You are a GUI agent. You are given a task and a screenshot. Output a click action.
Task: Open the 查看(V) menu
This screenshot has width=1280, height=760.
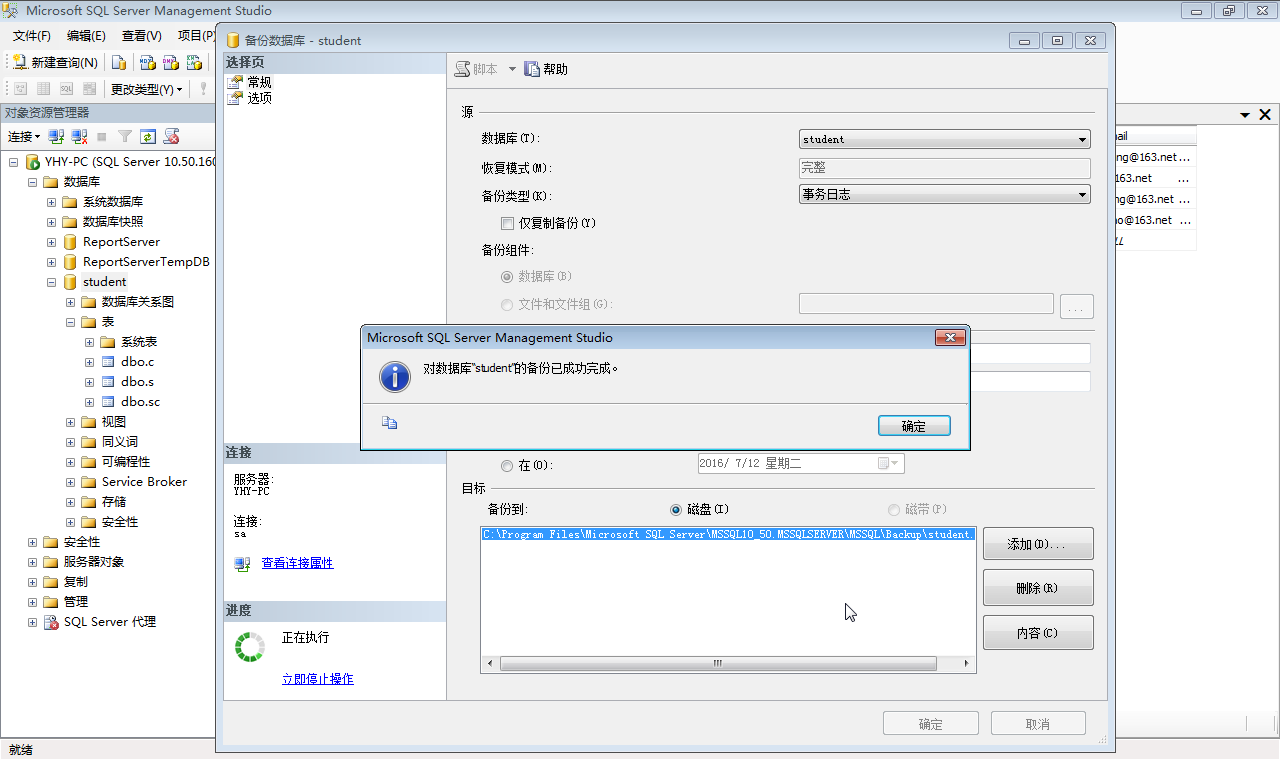pos(141,36)
